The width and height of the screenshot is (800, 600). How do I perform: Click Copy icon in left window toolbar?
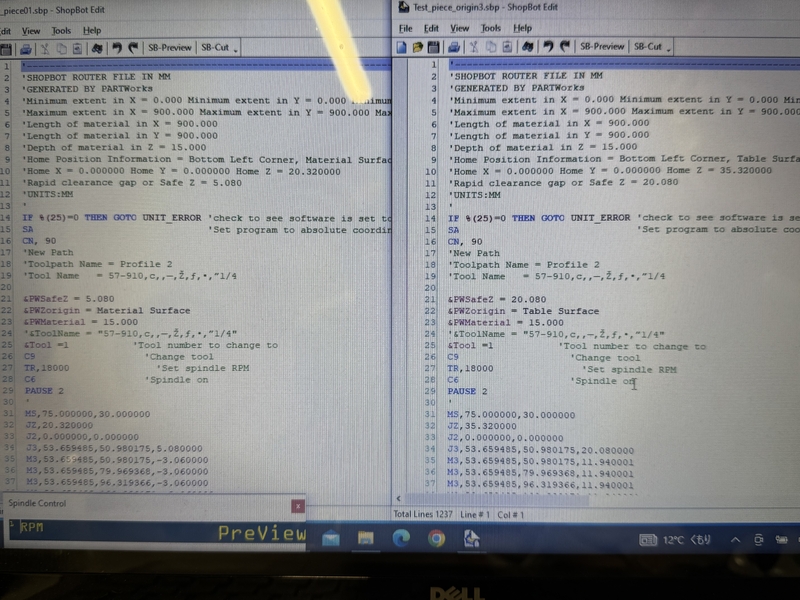point(61,49)
